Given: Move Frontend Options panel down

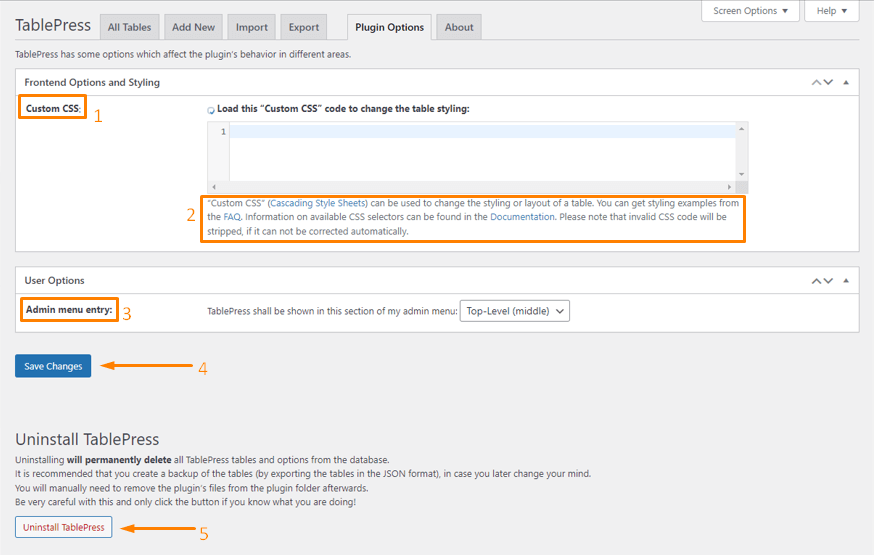Looking at the screenshot, I should [x=828, y=82].
